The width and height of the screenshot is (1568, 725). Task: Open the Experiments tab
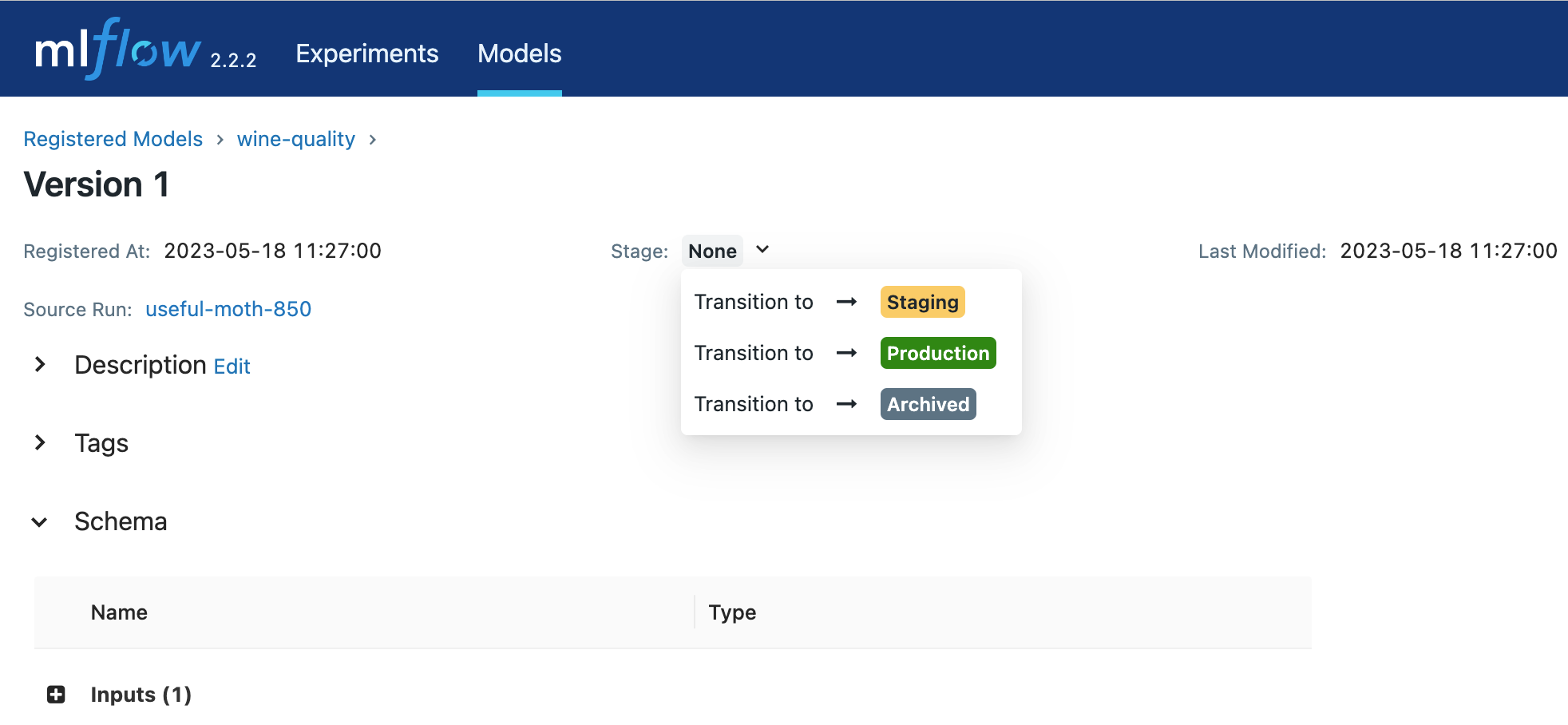pyautogui.click(x=366, y=53)
